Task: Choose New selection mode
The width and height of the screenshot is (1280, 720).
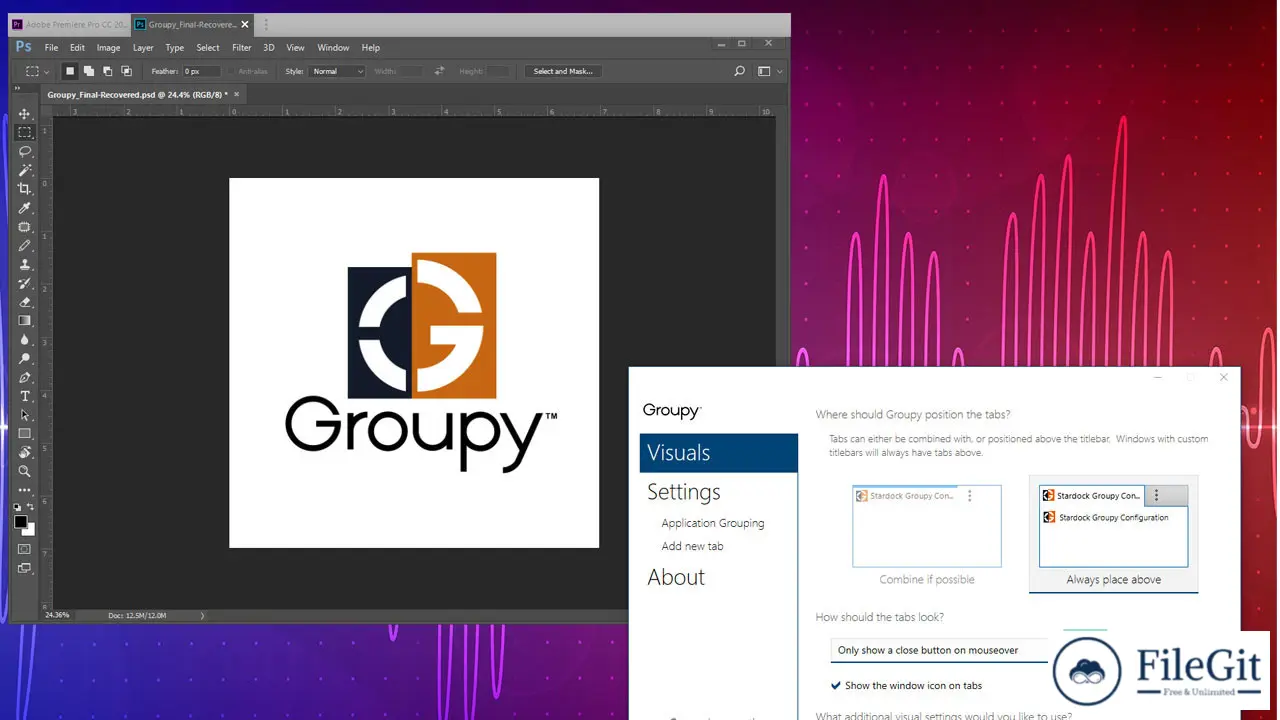Action: coord(70,71)
